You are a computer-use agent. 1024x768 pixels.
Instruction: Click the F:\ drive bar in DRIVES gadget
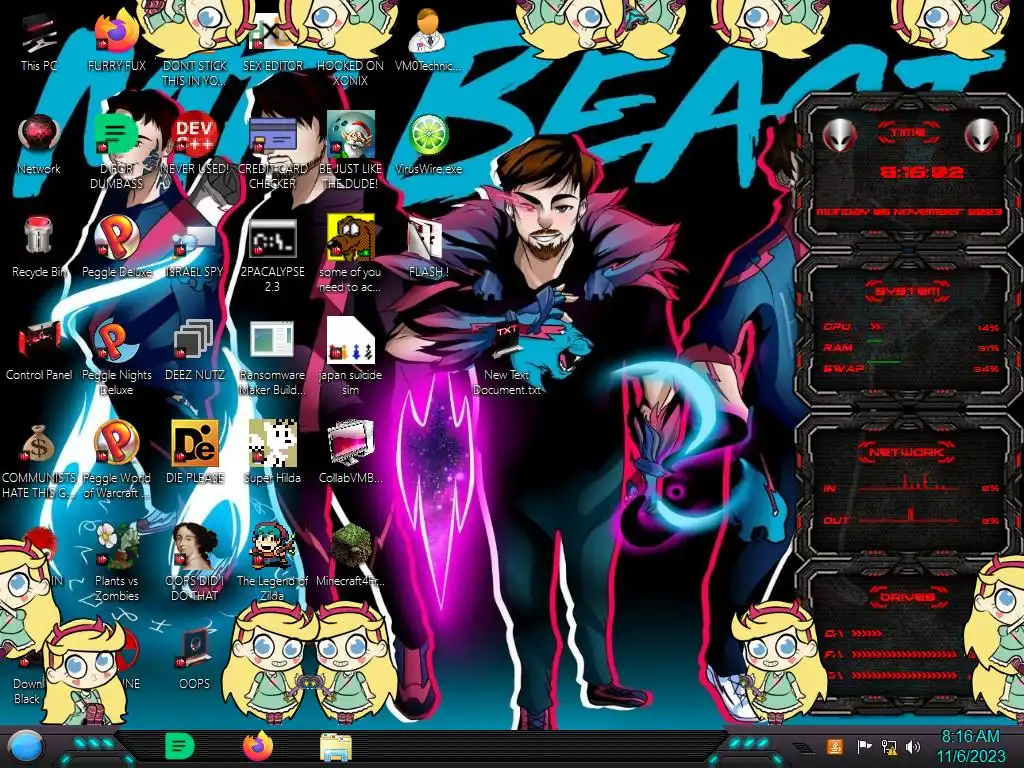click(905, 654)
